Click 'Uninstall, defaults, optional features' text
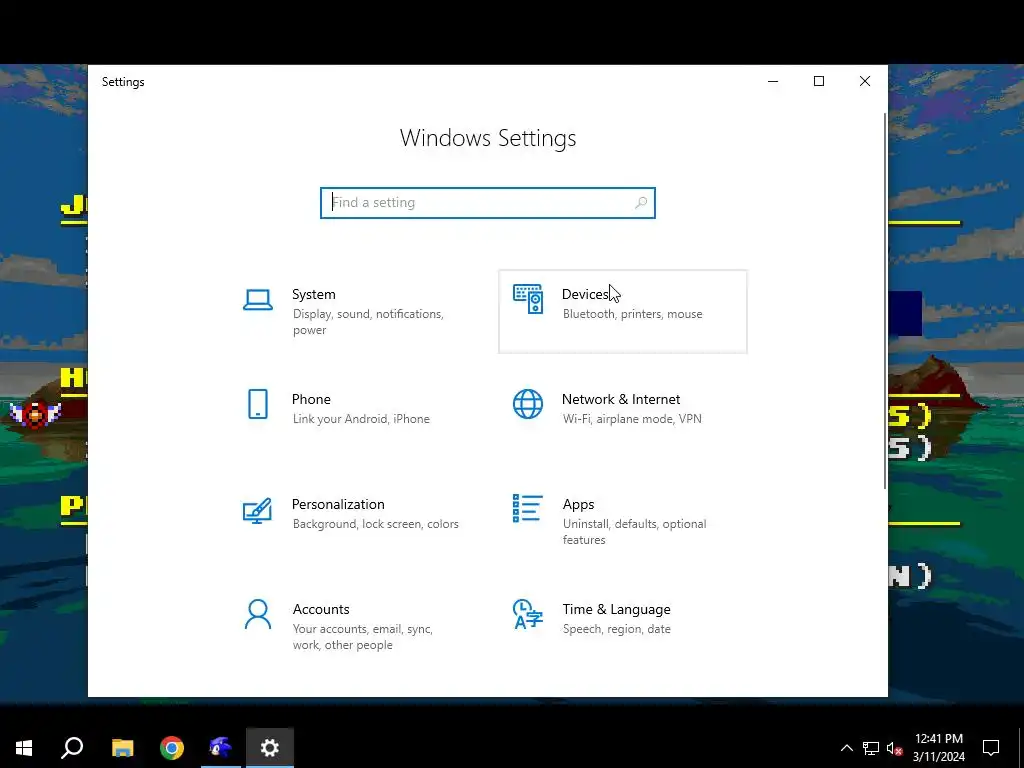 tap(634, 532)
